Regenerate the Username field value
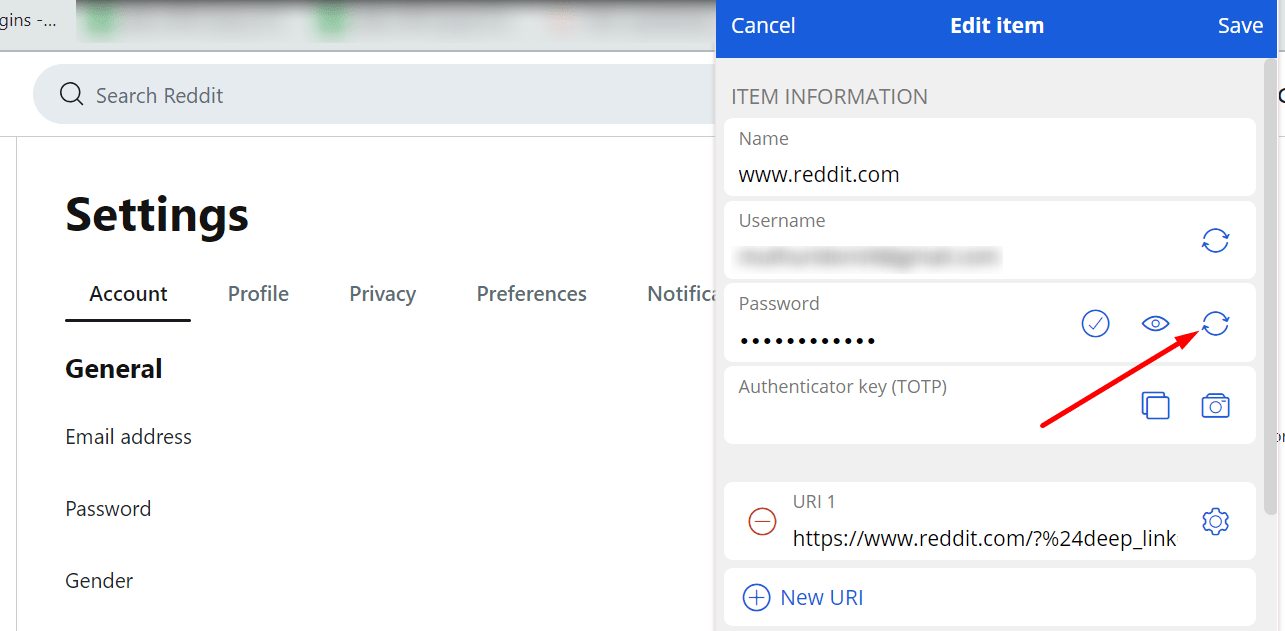The width and height of the screenshot is (1285, 631). coord(1215,241)
